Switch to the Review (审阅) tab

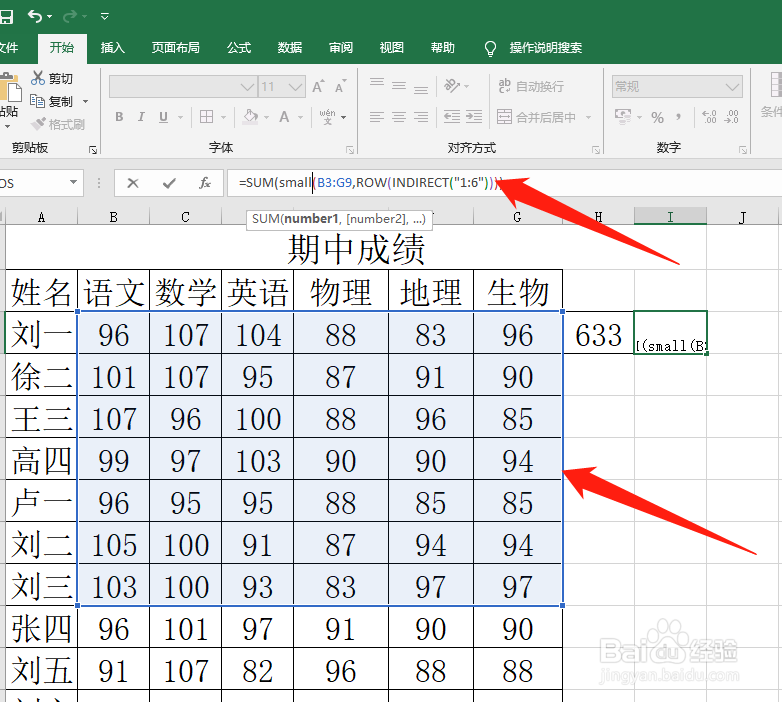(x=341, y=48)
